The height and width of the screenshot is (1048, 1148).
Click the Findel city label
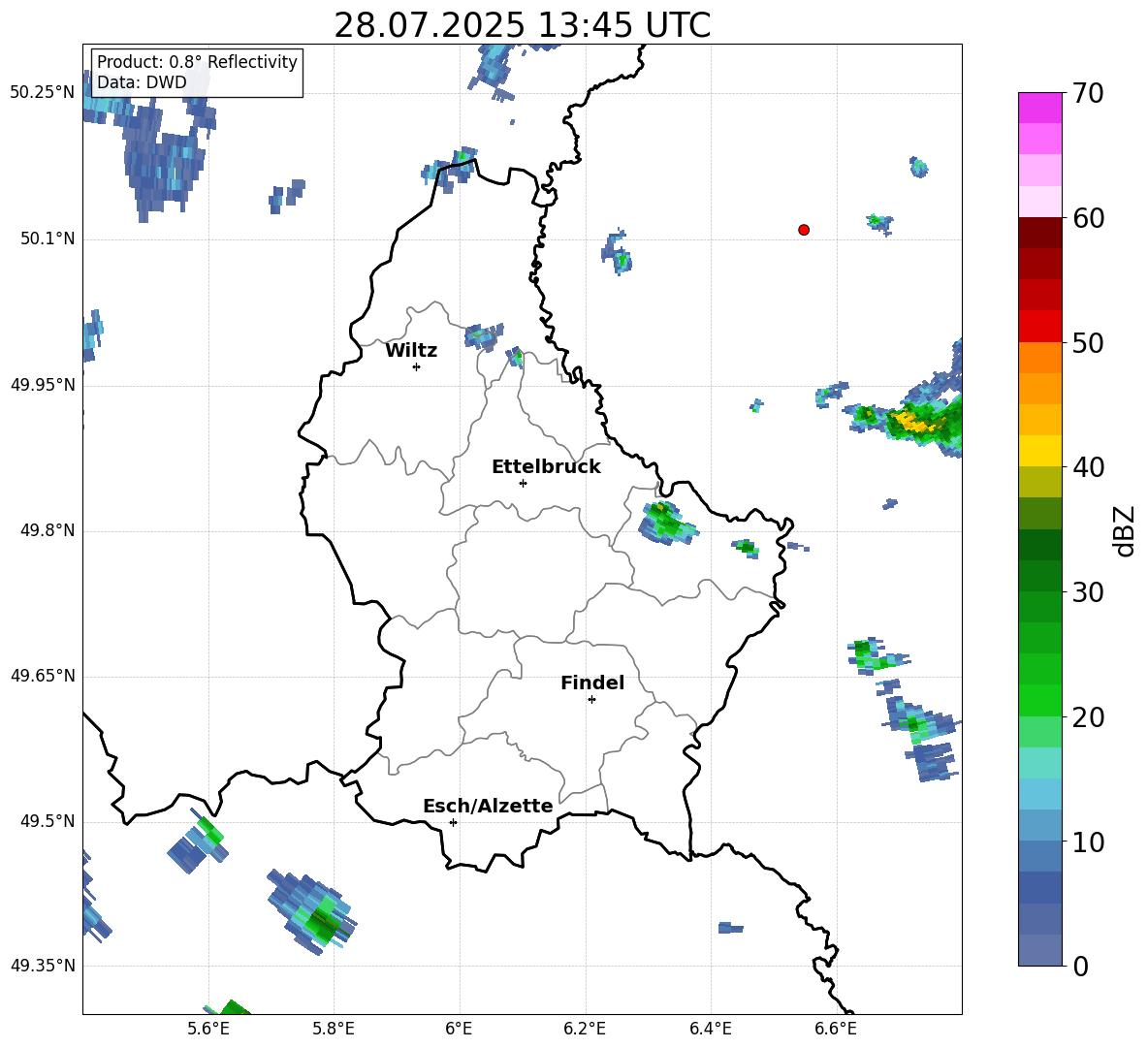tap(592, 683)
